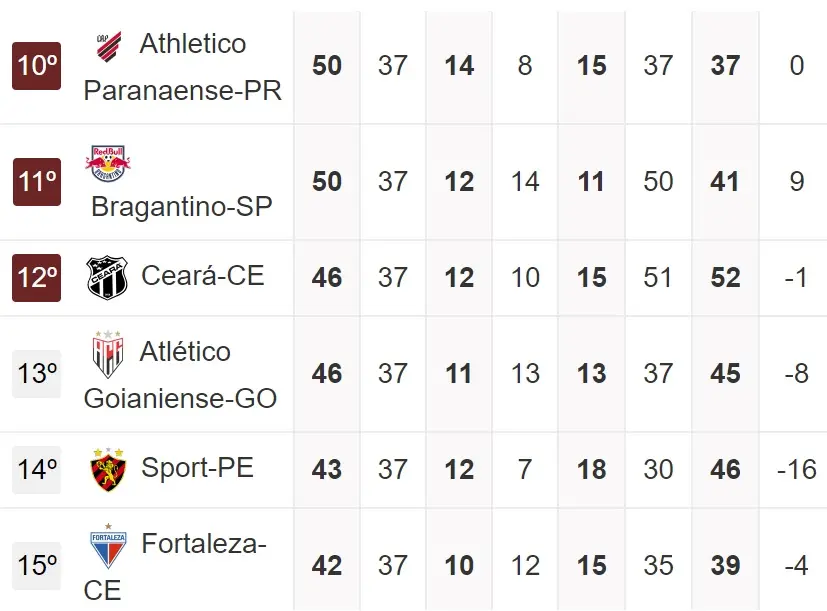Click the Atlético Goianiense crest
The height and width of the screenshot is (611, 827).
tap(107, 353)
